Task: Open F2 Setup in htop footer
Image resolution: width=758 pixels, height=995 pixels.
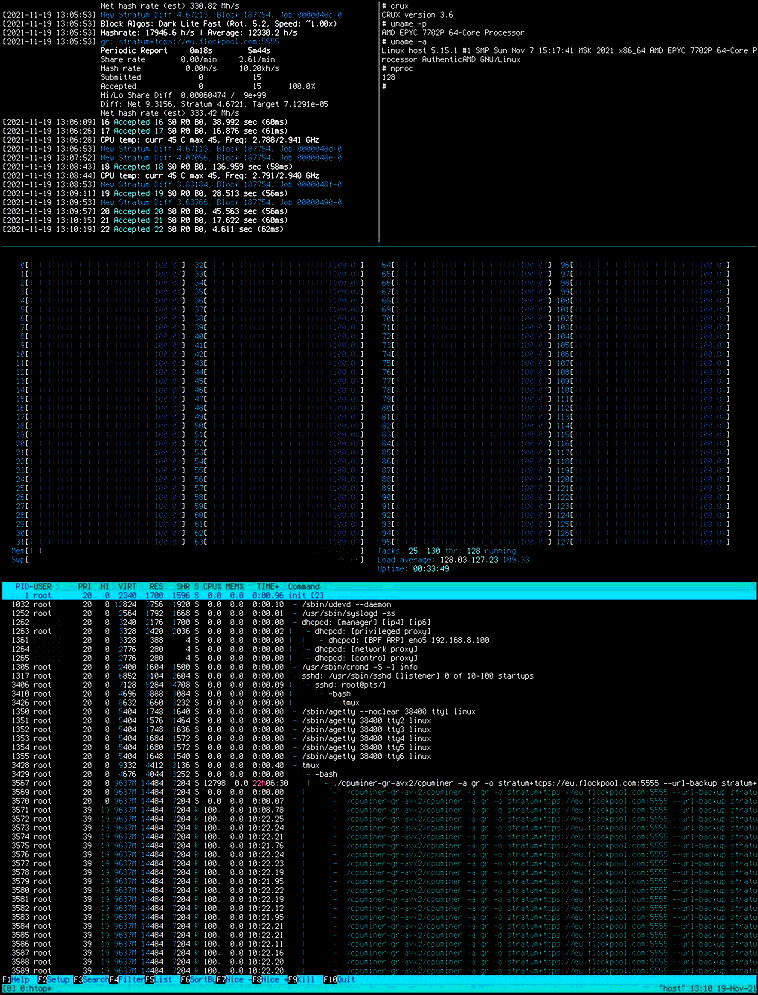Action: pyautogui.click(x=53, y=980)
